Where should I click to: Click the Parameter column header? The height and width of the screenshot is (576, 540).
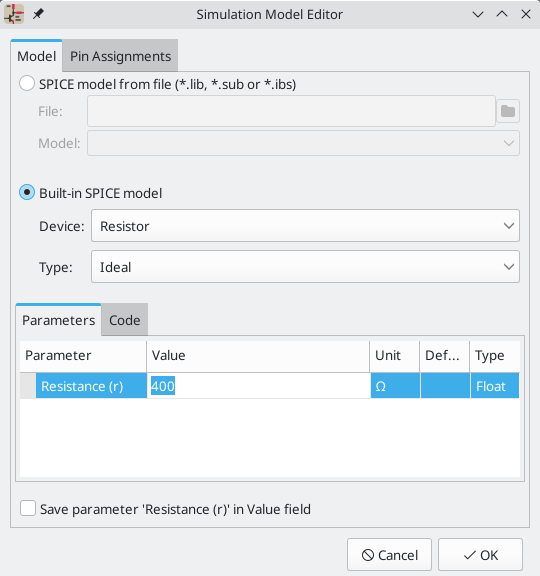(83, 356)
